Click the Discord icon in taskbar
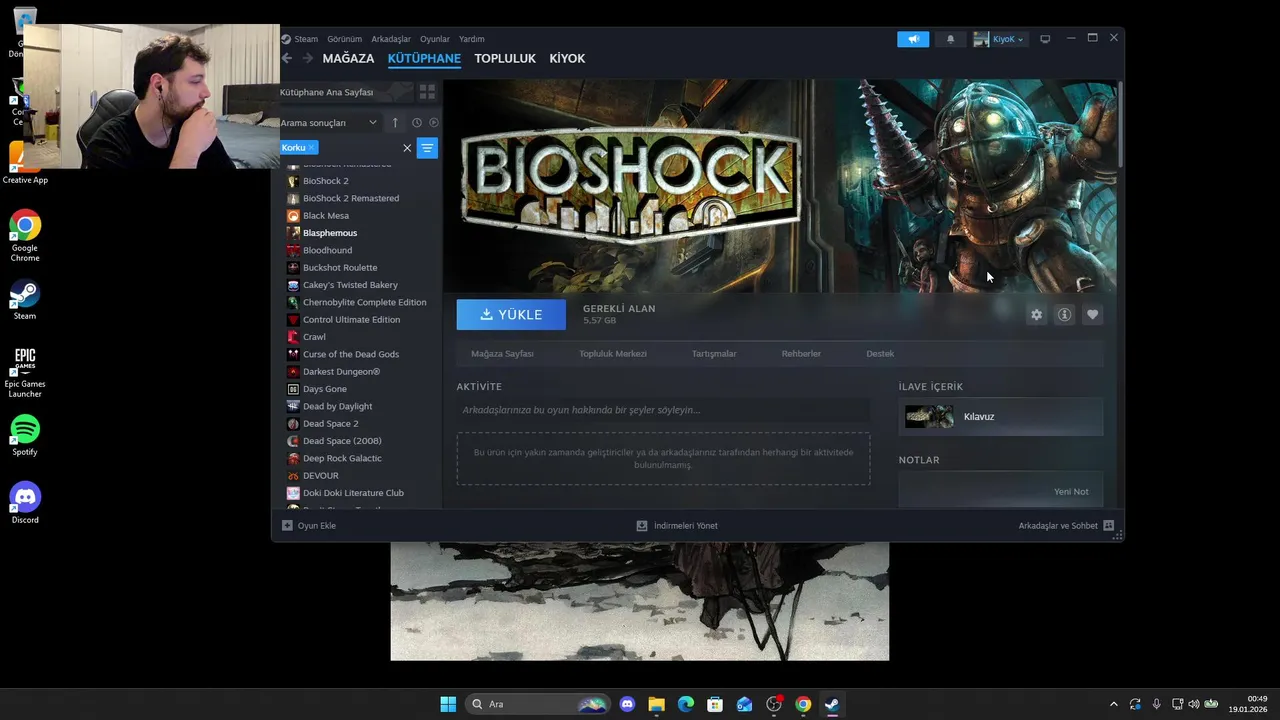The image size is (1280, 720). [627, 704]
